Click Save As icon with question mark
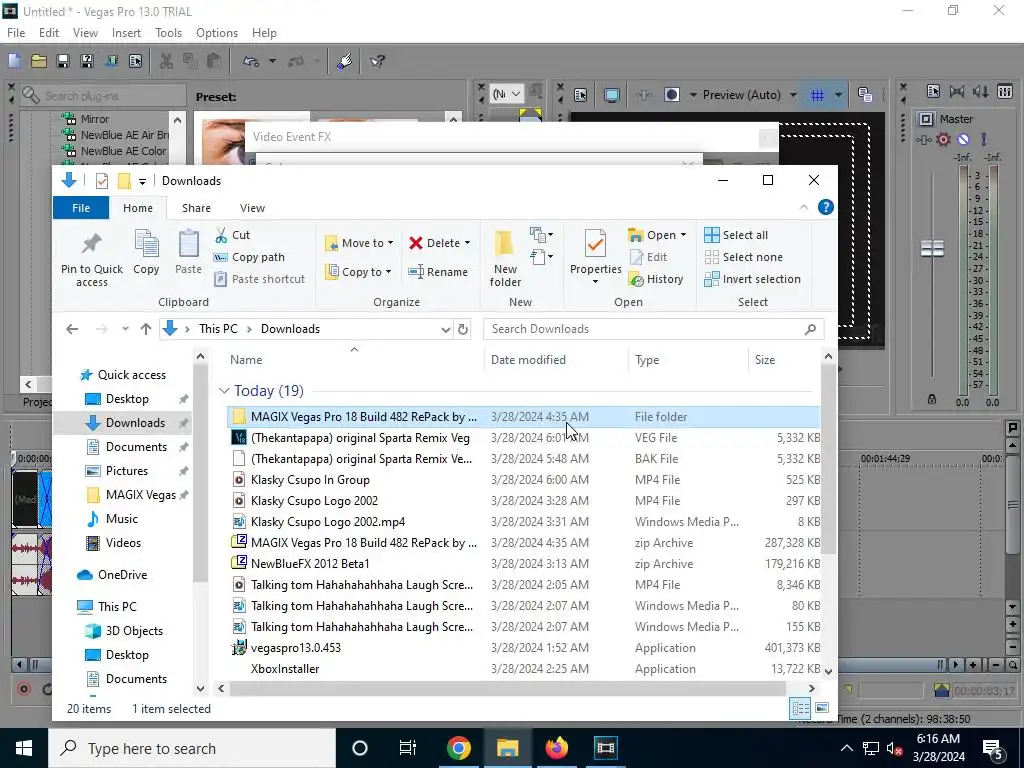The height and width of the screenshot is (768, 1024). click(x=86, y=61)
